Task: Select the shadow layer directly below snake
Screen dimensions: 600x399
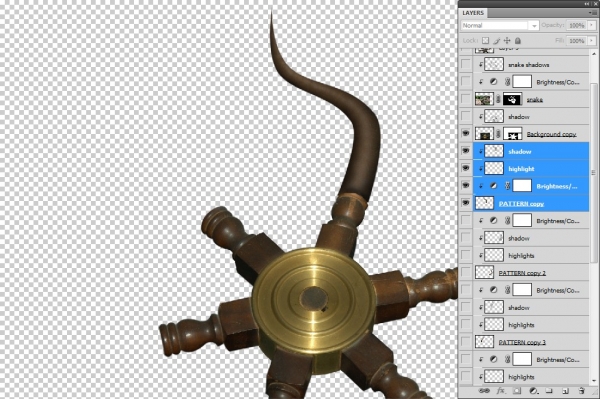Action: pyautogui.click(x=531, y=117)
